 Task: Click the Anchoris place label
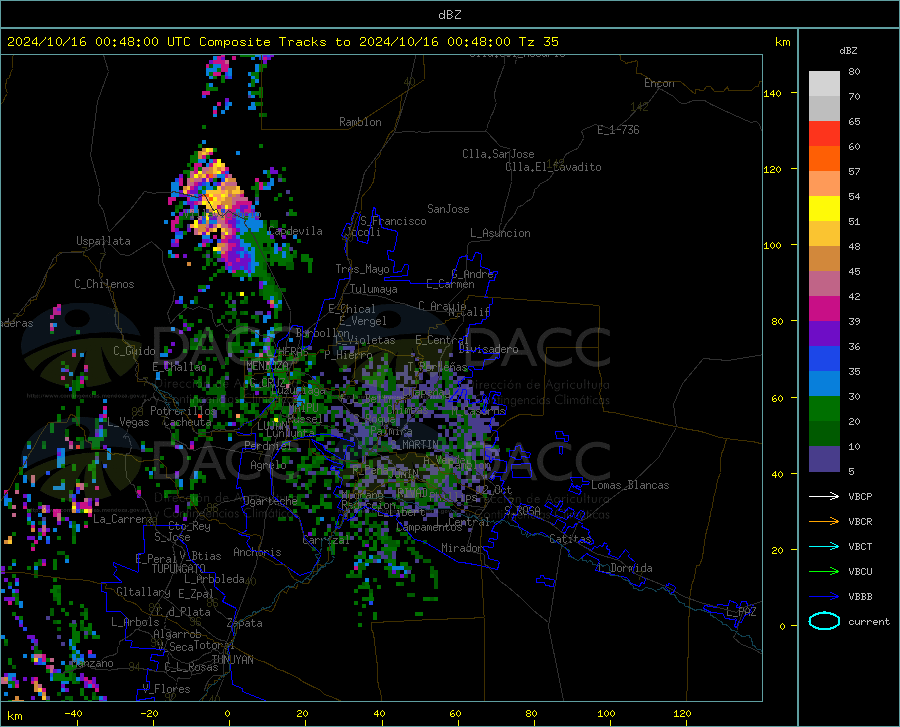(257, 553)
